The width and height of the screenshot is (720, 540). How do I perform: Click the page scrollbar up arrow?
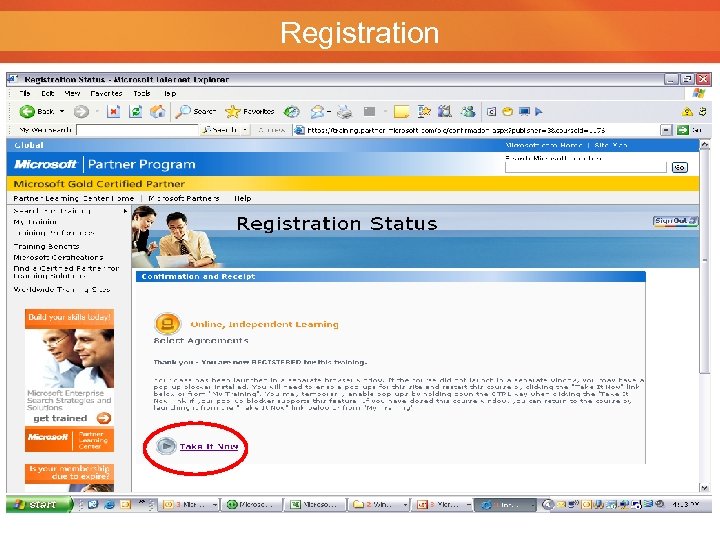tap(704, 146)
